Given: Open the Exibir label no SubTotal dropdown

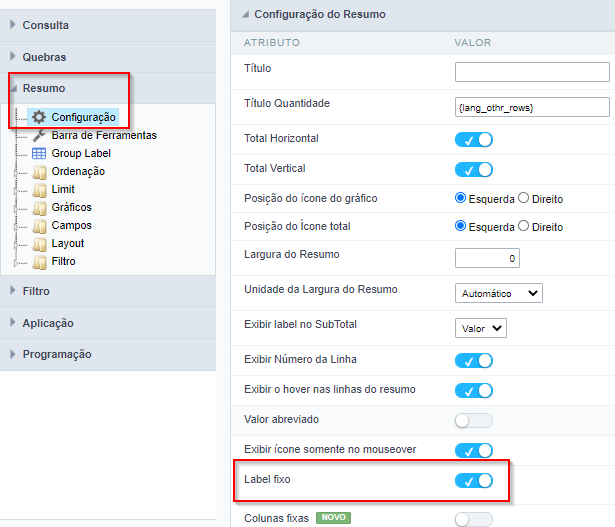Looking at the screenshot, I should [480, 328].
